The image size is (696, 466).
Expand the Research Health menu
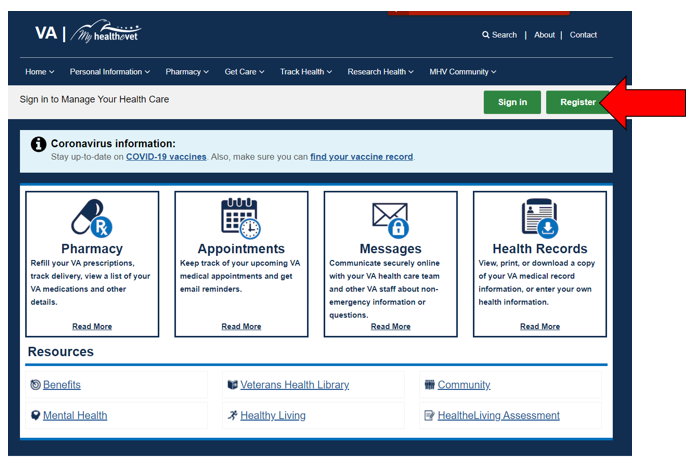[380, 72]
